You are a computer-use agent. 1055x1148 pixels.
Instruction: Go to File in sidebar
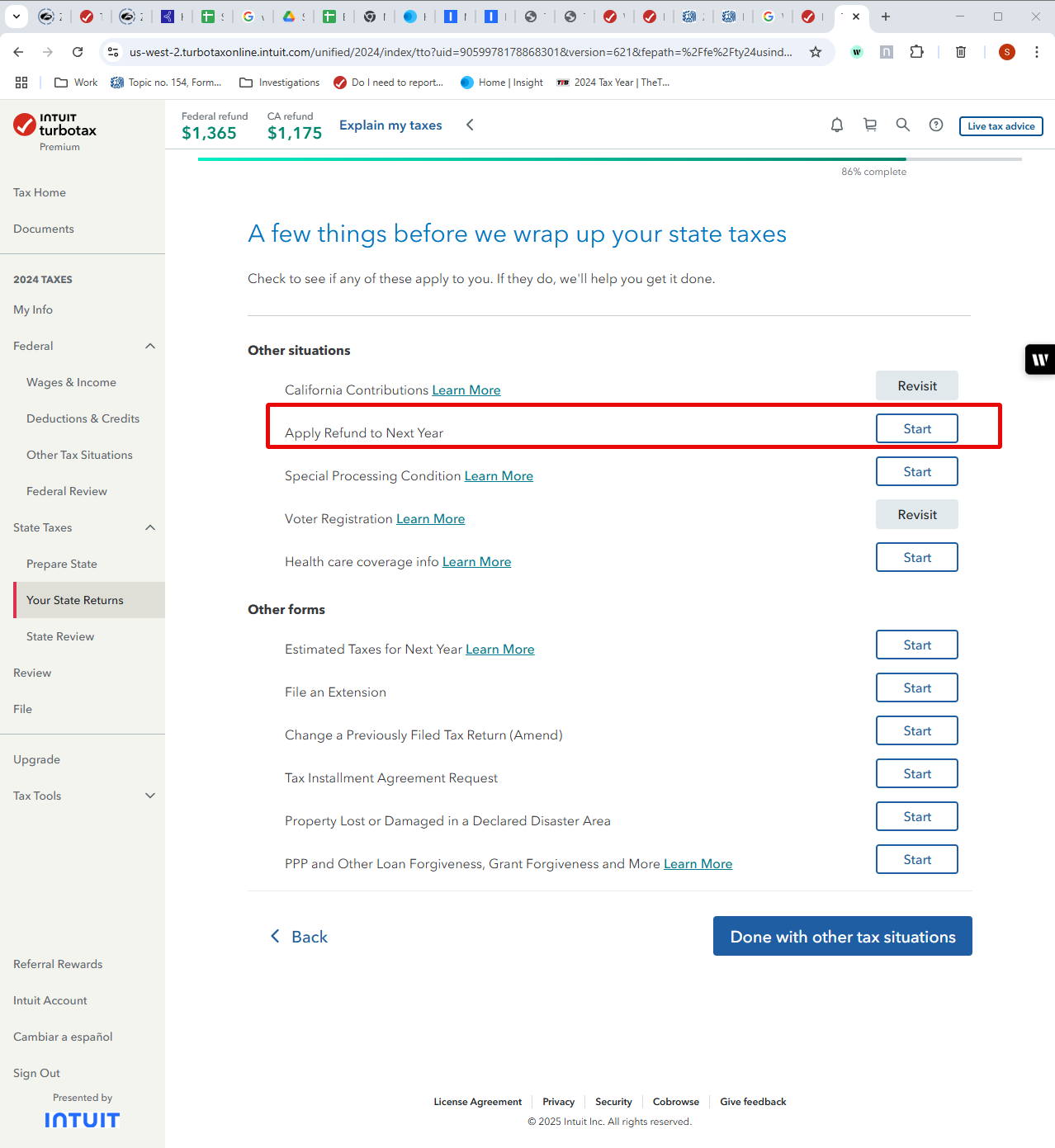(x=22, y=709)
